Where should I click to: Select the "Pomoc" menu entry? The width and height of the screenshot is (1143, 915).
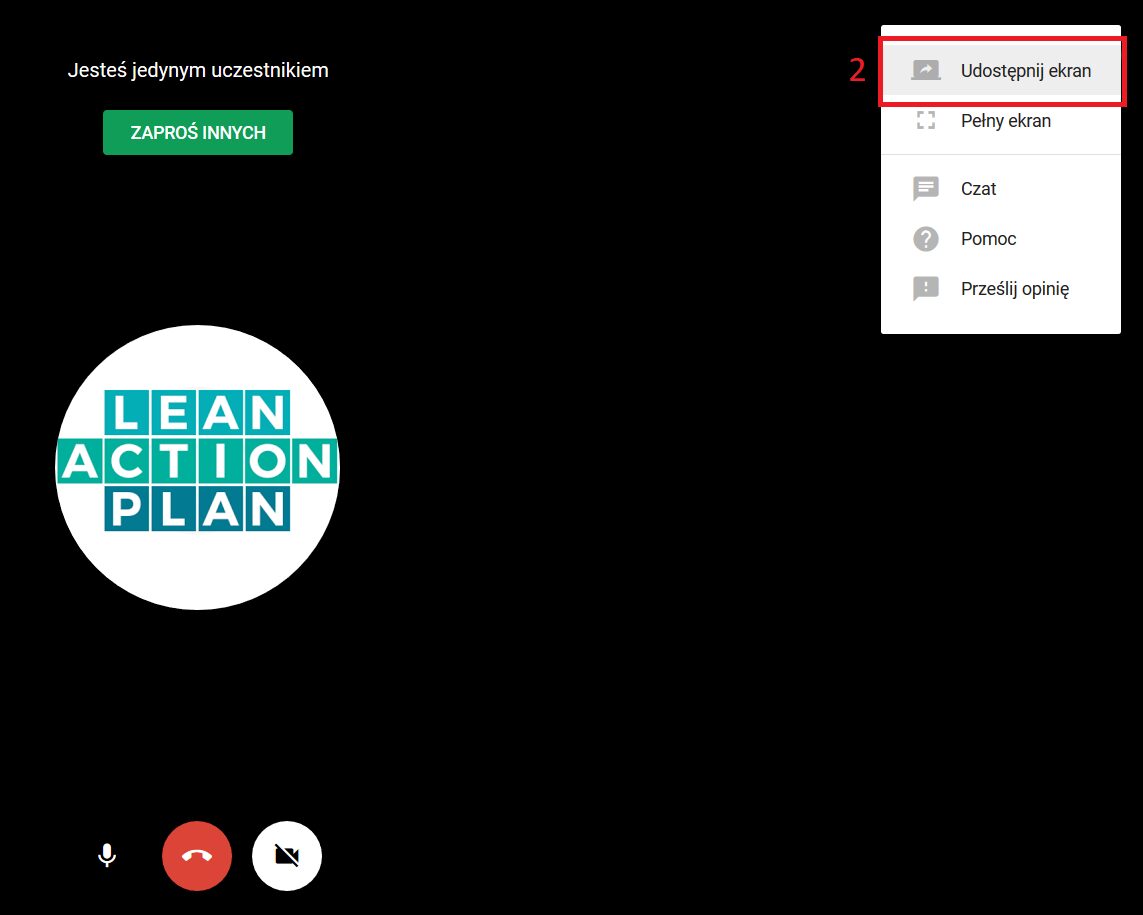point(988,239)
